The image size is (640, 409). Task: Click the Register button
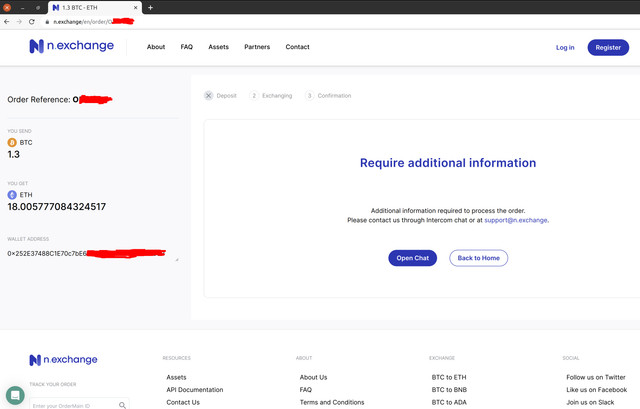click(x=608, y=47)
